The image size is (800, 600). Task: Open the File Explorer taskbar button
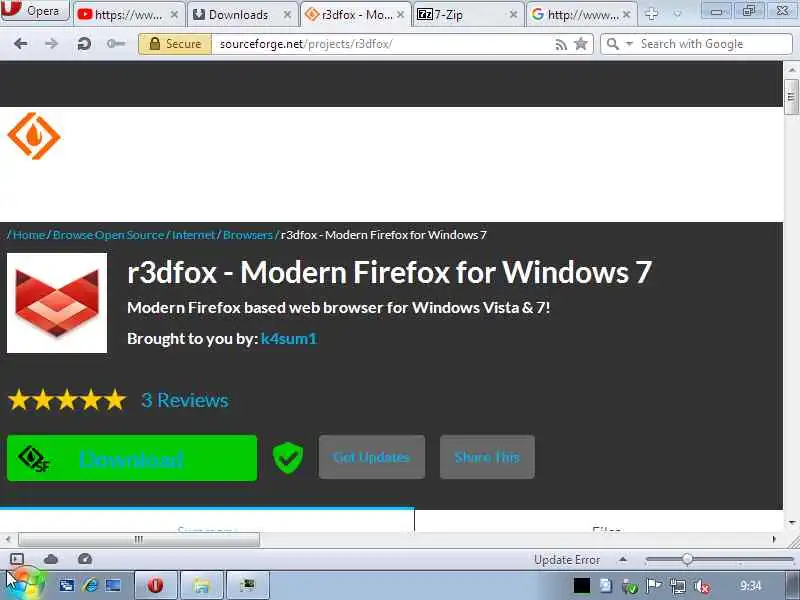pos(202,585)
